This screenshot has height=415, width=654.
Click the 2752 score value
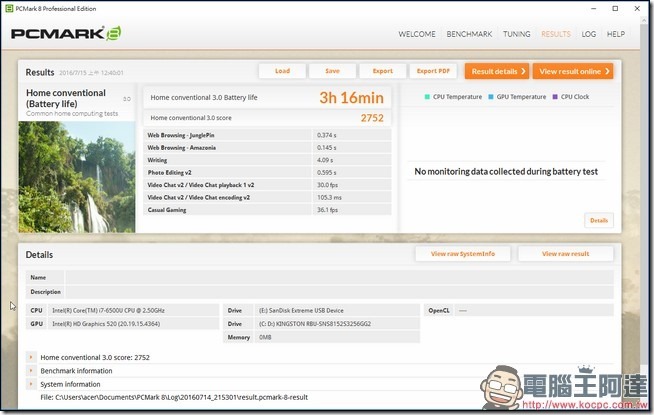tap(372, 118)
